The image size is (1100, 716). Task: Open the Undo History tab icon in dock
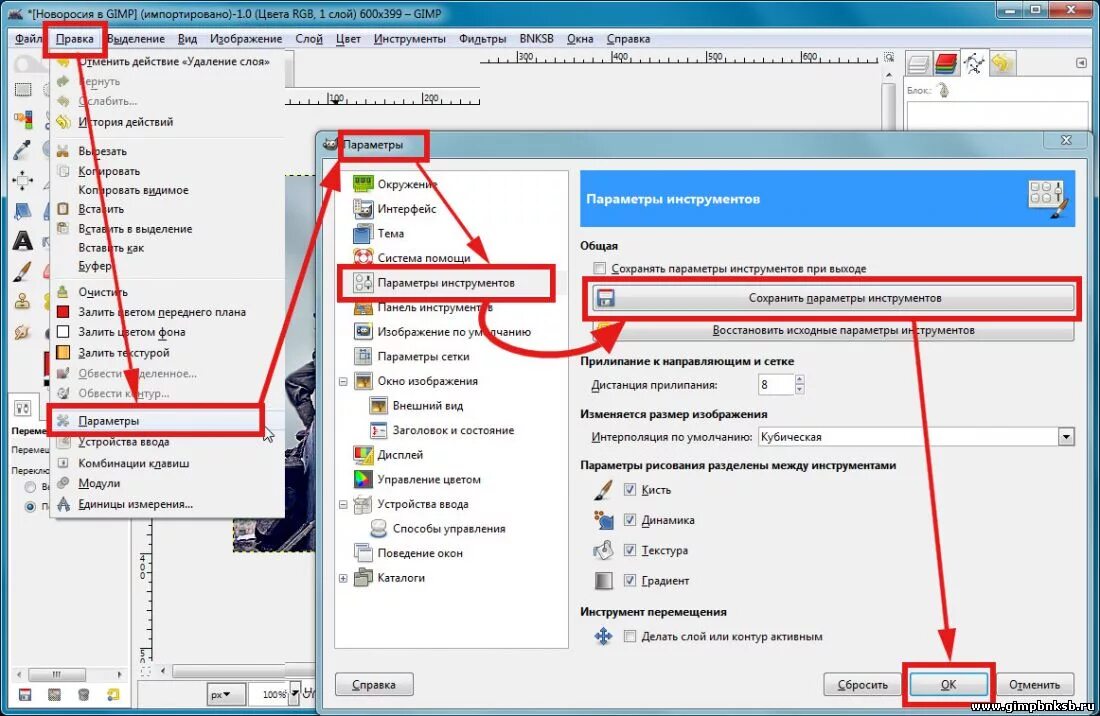[1001, 64]
